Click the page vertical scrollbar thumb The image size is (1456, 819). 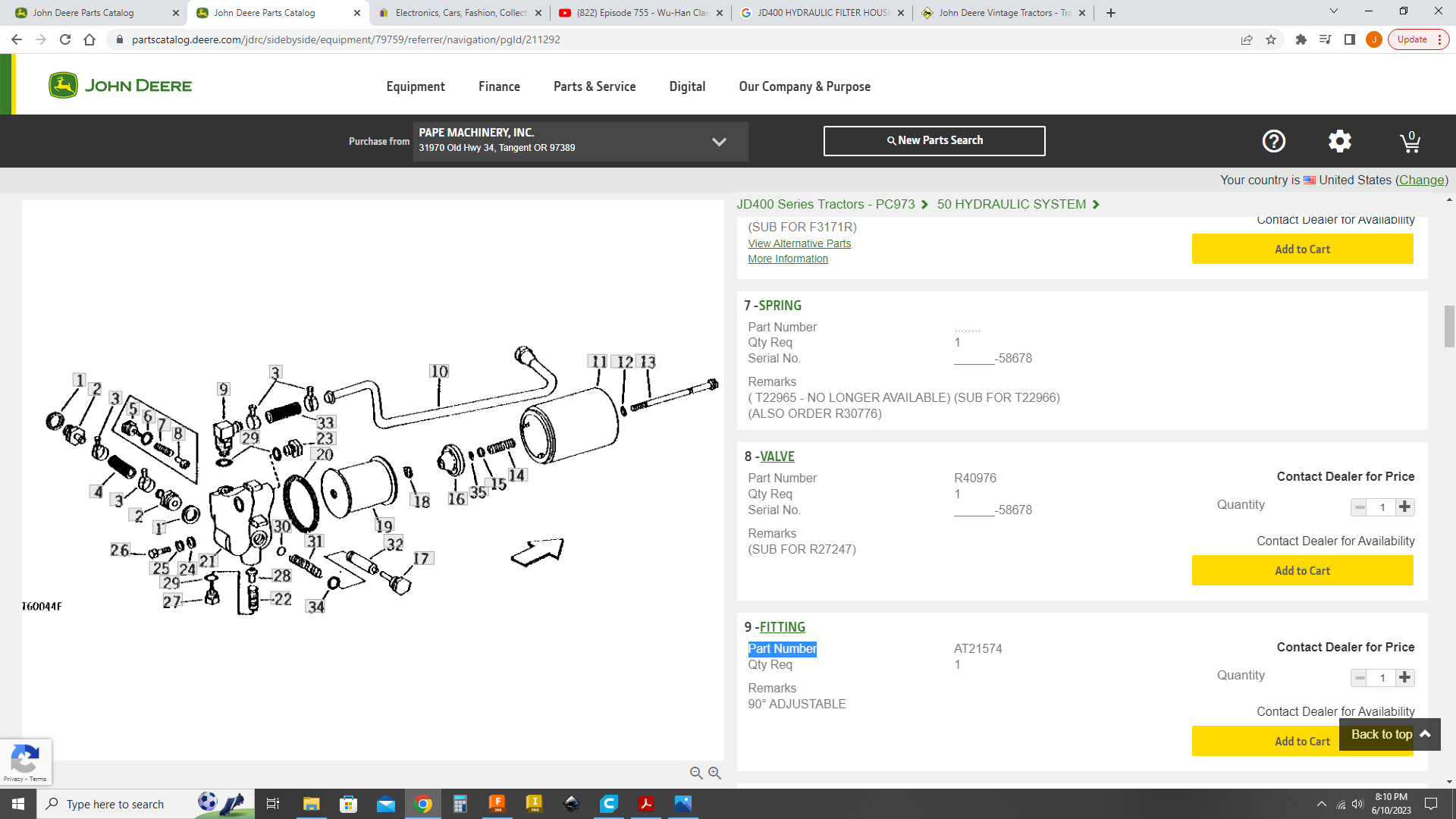click(1449, 326)
